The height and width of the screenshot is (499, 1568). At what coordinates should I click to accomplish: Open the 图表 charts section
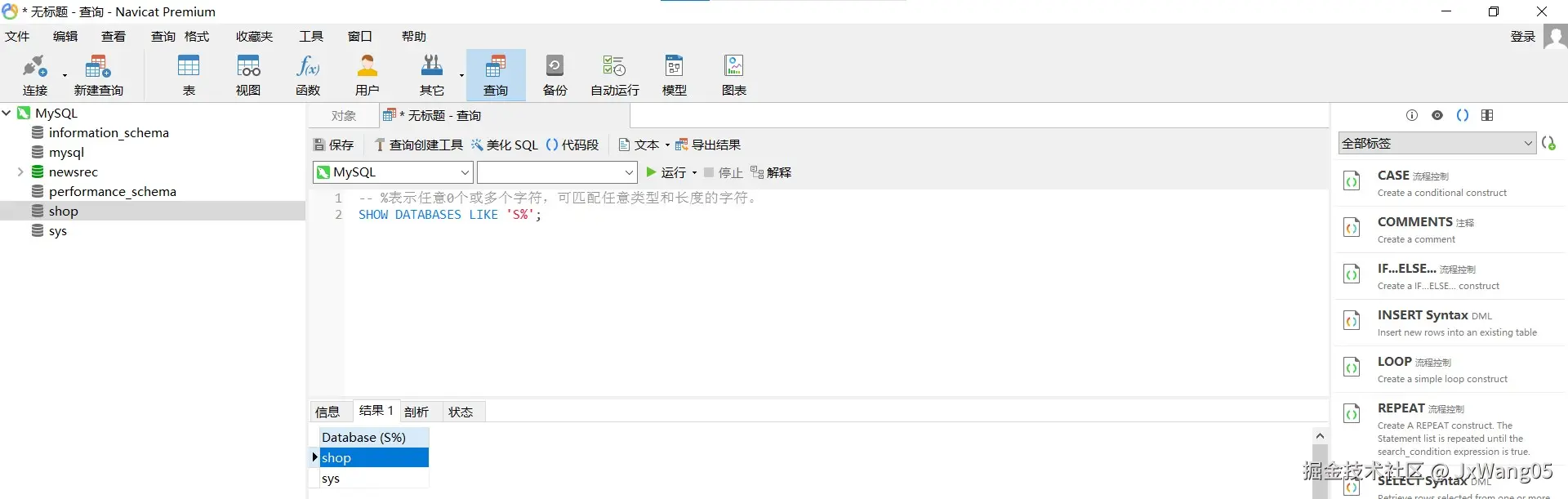(x=734, y=75)
